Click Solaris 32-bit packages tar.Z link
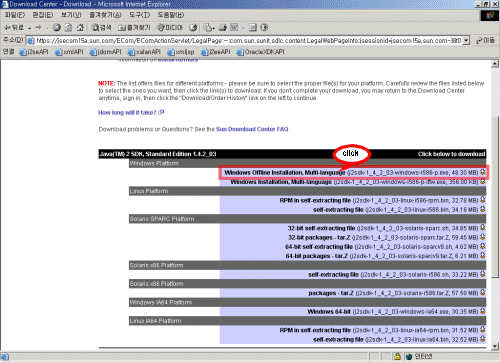This screenshot has height=363, width=500. 319,237
